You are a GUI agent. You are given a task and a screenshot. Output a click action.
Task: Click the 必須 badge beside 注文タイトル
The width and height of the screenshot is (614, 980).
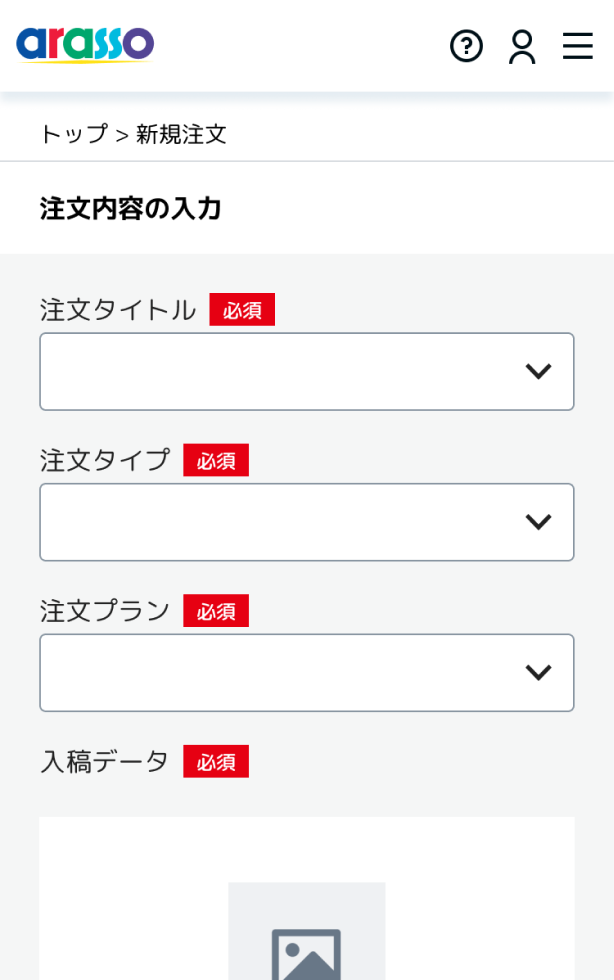point(242,310)
